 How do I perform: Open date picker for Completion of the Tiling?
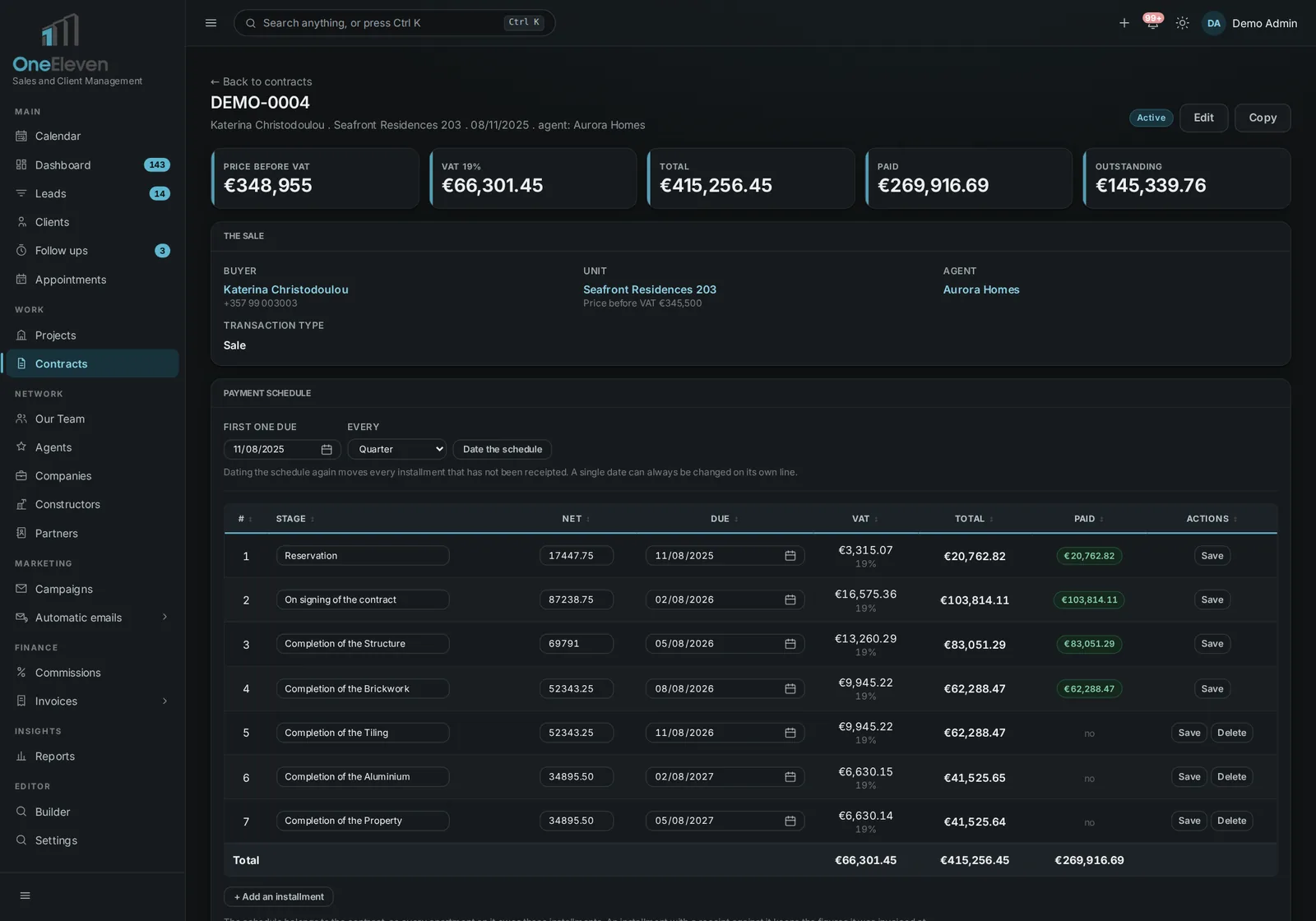[x=790, y=733]
